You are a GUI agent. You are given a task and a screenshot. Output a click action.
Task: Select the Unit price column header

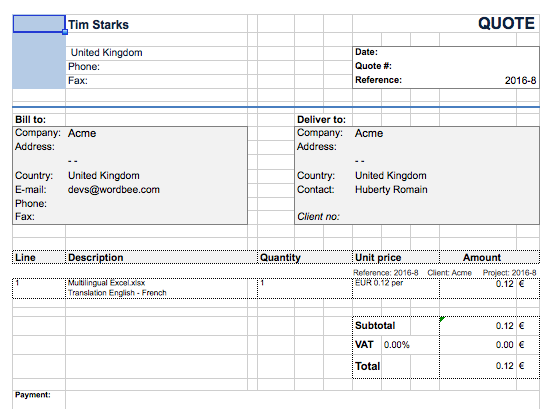pyautogui.click(x=396, y=257)
